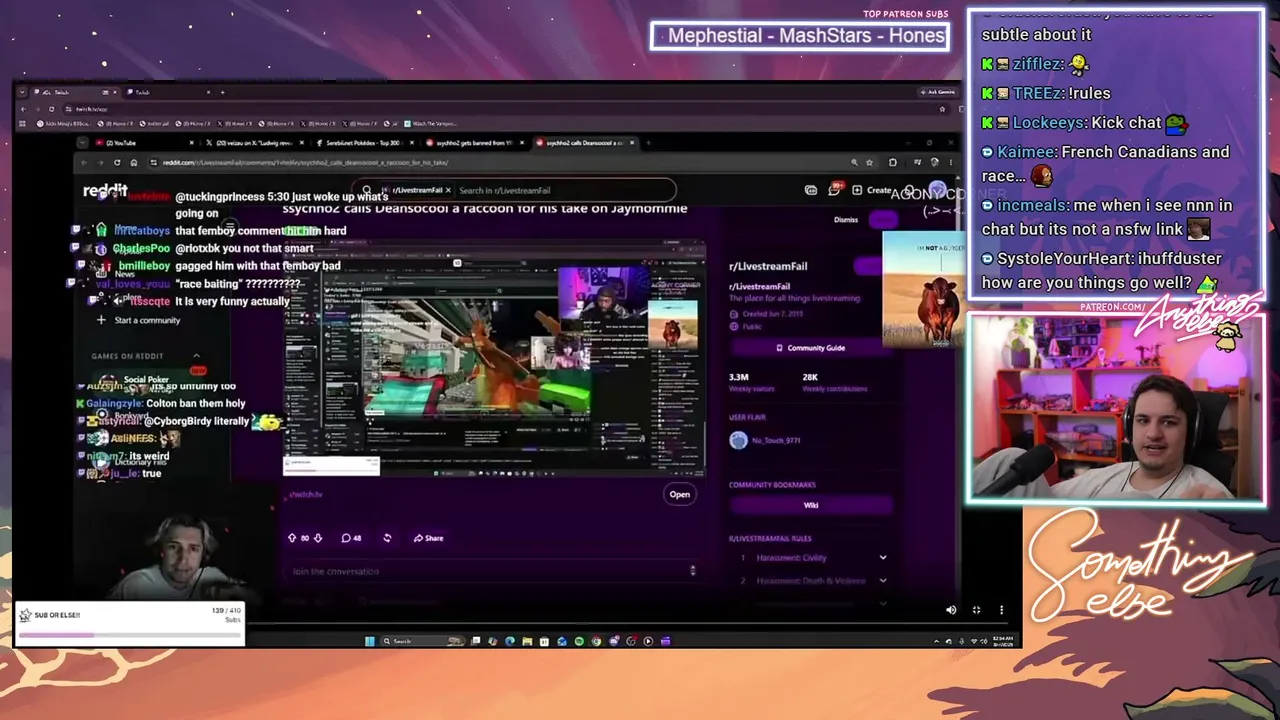The image size is (1280, 720).
Task: Click the Join the conversation comment box
Action: pos(488,571)
